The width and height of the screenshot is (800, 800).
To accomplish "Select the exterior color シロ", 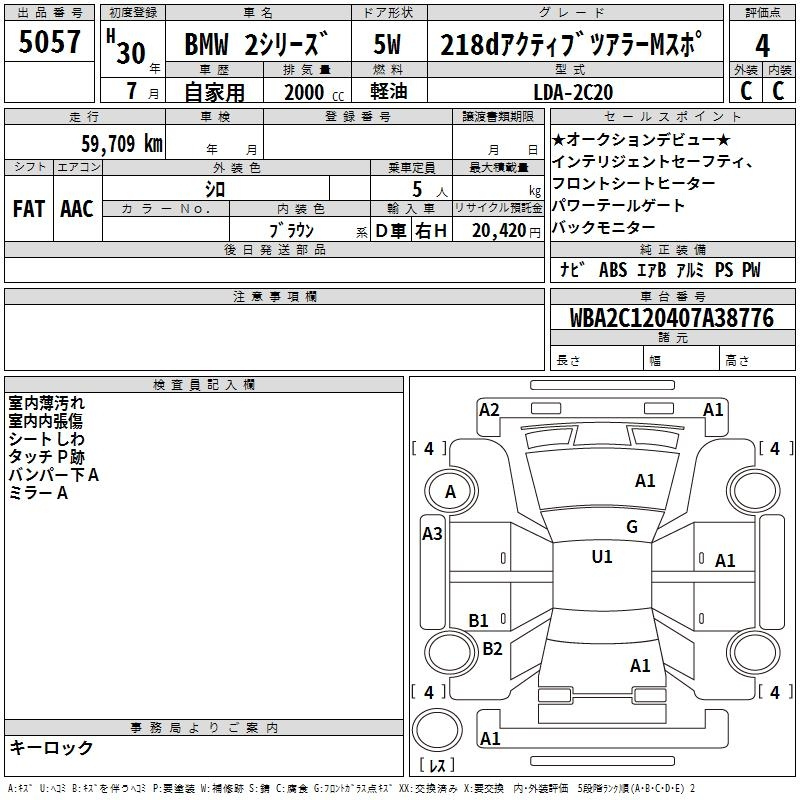I will point(215,189).
